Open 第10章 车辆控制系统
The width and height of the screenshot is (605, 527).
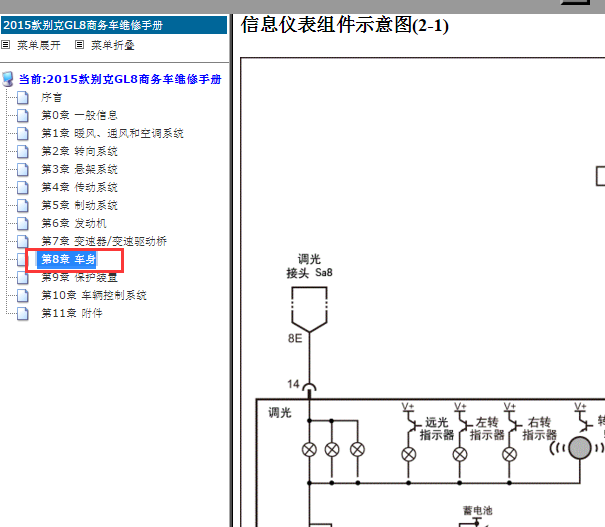coord(94,296)
